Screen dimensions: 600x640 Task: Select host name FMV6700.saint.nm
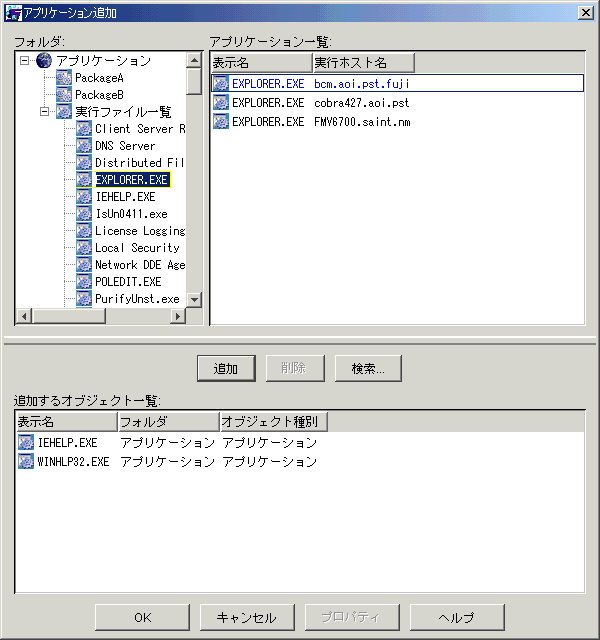click(x=362, y=122)
